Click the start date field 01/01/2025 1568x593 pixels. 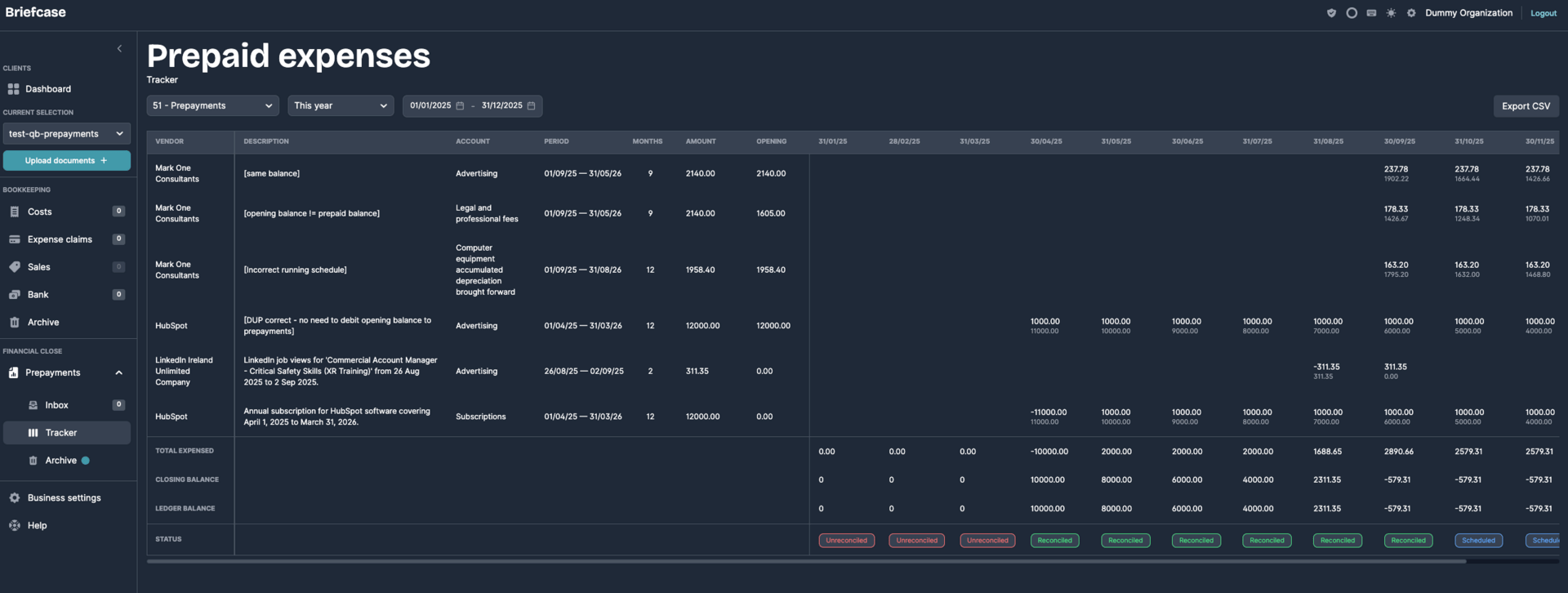click(431, 106)
